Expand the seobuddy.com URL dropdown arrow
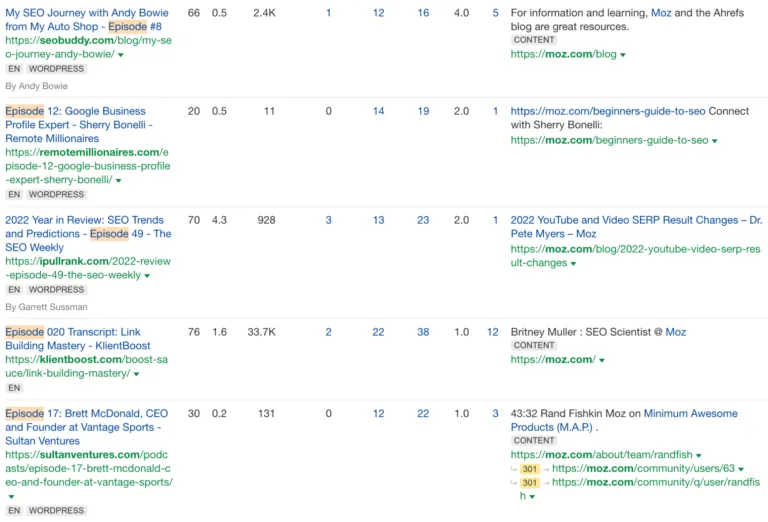The height and width of the screenshot is (522, 768). tap(120, 55)
